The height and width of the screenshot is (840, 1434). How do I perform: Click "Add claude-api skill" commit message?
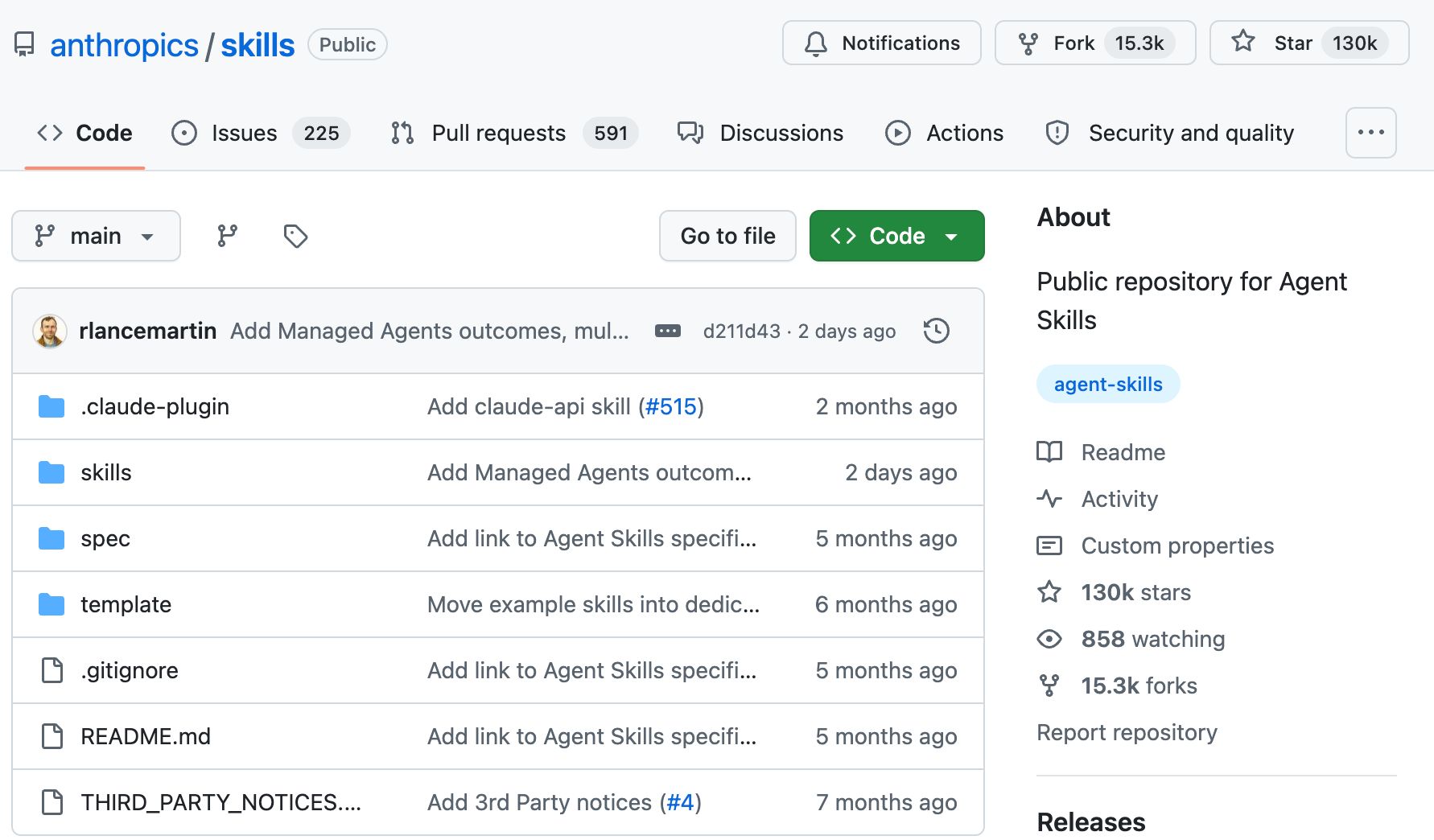click(529, 406)
